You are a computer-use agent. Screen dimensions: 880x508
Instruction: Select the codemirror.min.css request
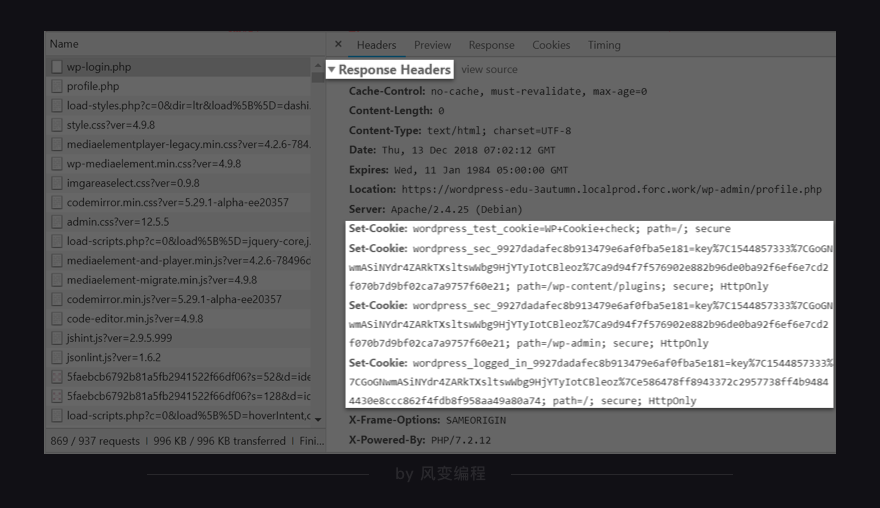(x=178, y=203)
